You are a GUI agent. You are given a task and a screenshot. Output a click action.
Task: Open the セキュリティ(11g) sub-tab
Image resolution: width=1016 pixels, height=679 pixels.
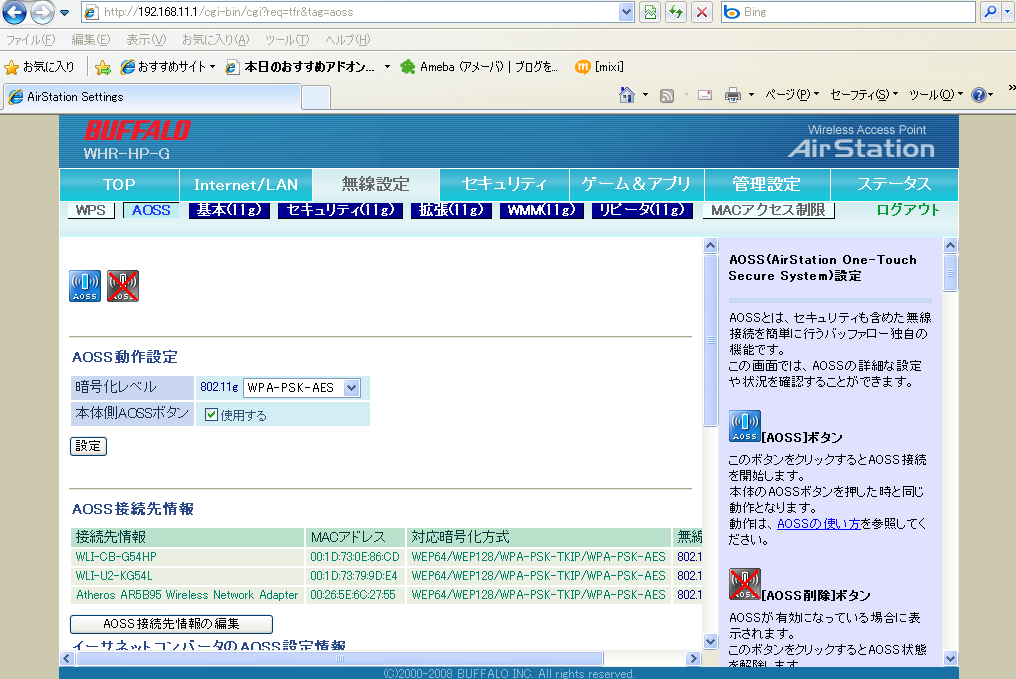[x=340, y=211]
